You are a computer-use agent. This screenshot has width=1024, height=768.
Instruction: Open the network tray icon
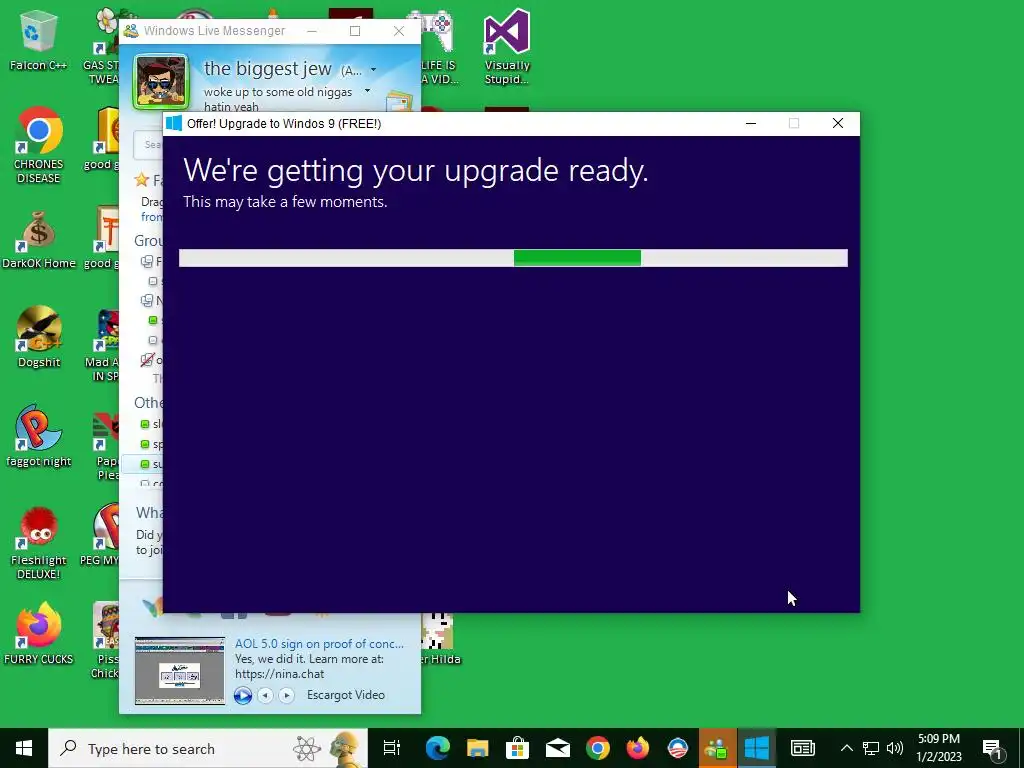(x=871, y=748)
